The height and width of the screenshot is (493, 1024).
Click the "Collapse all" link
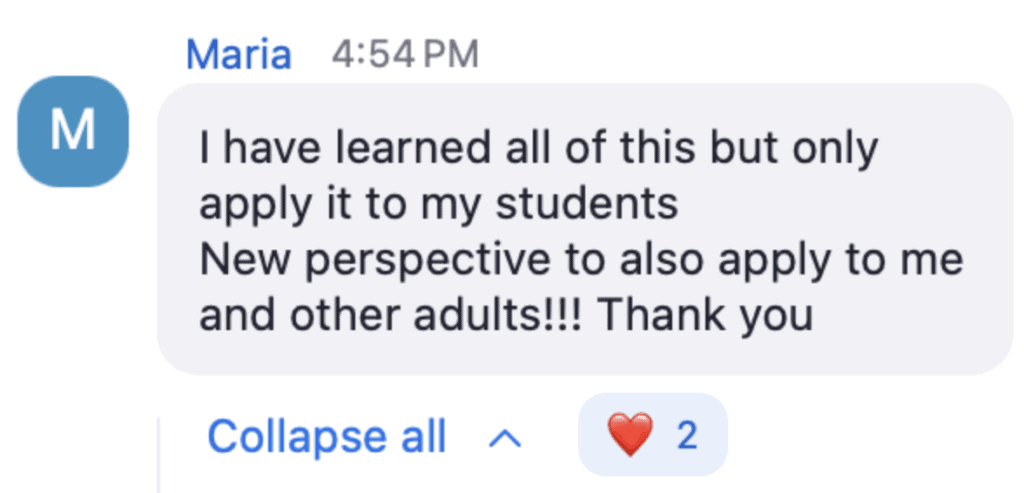[326, 438]
